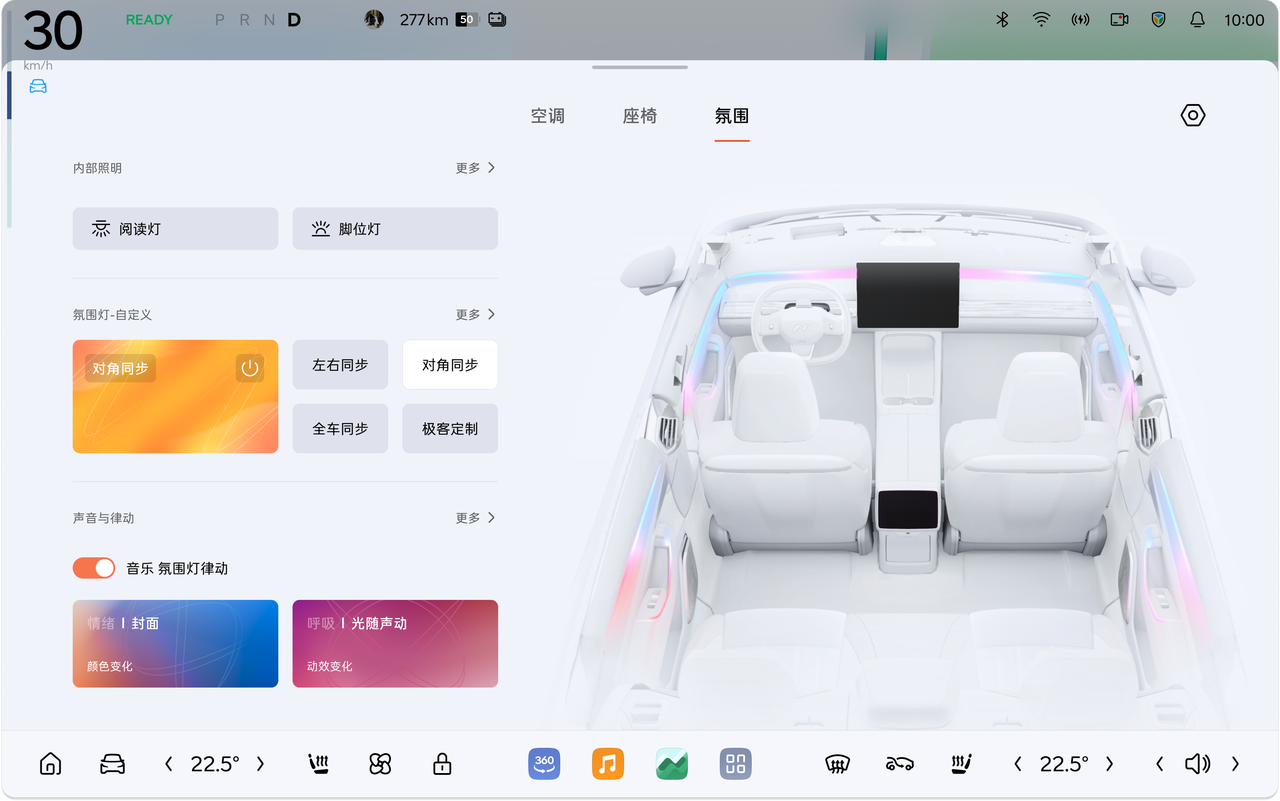Expand 更多 for 声音与律动
This screenshot has width=1280, height=801.
(x=476, y=518)
